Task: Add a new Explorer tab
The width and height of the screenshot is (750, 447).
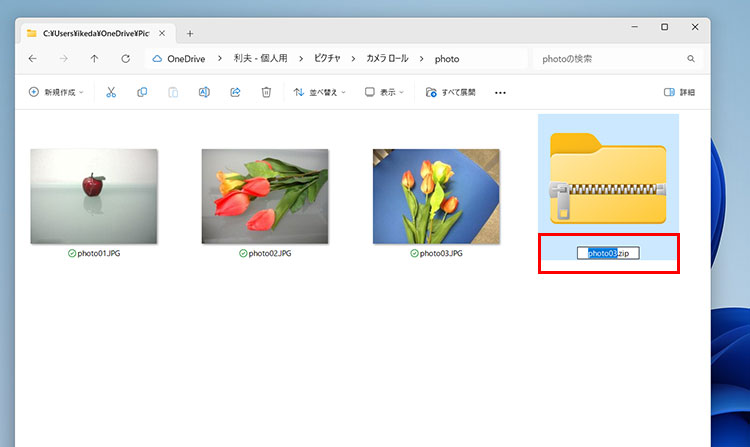Action: (190, 33)
